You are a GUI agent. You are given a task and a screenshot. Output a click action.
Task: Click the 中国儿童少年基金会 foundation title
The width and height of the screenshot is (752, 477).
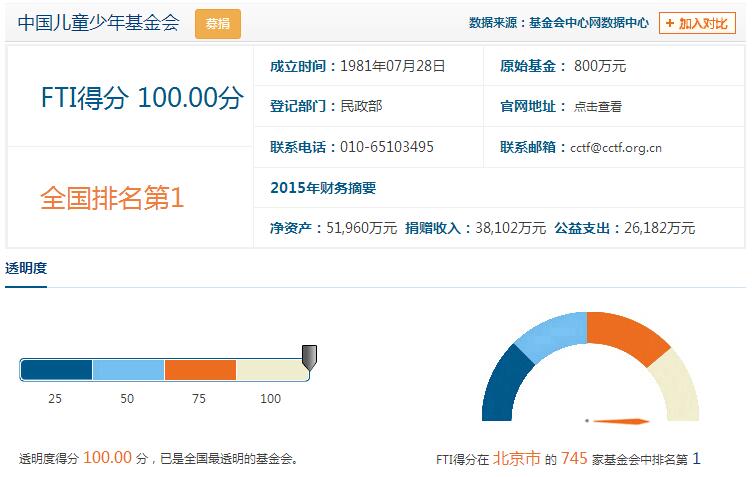(x=99, y=23)
